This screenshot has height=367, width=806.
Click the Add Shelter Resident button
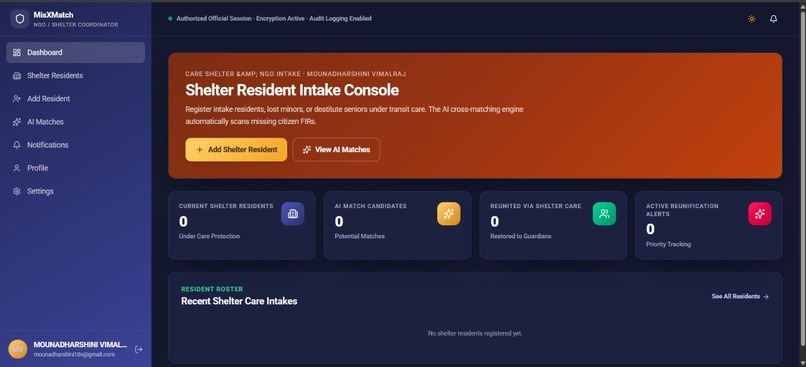point(236,150)
